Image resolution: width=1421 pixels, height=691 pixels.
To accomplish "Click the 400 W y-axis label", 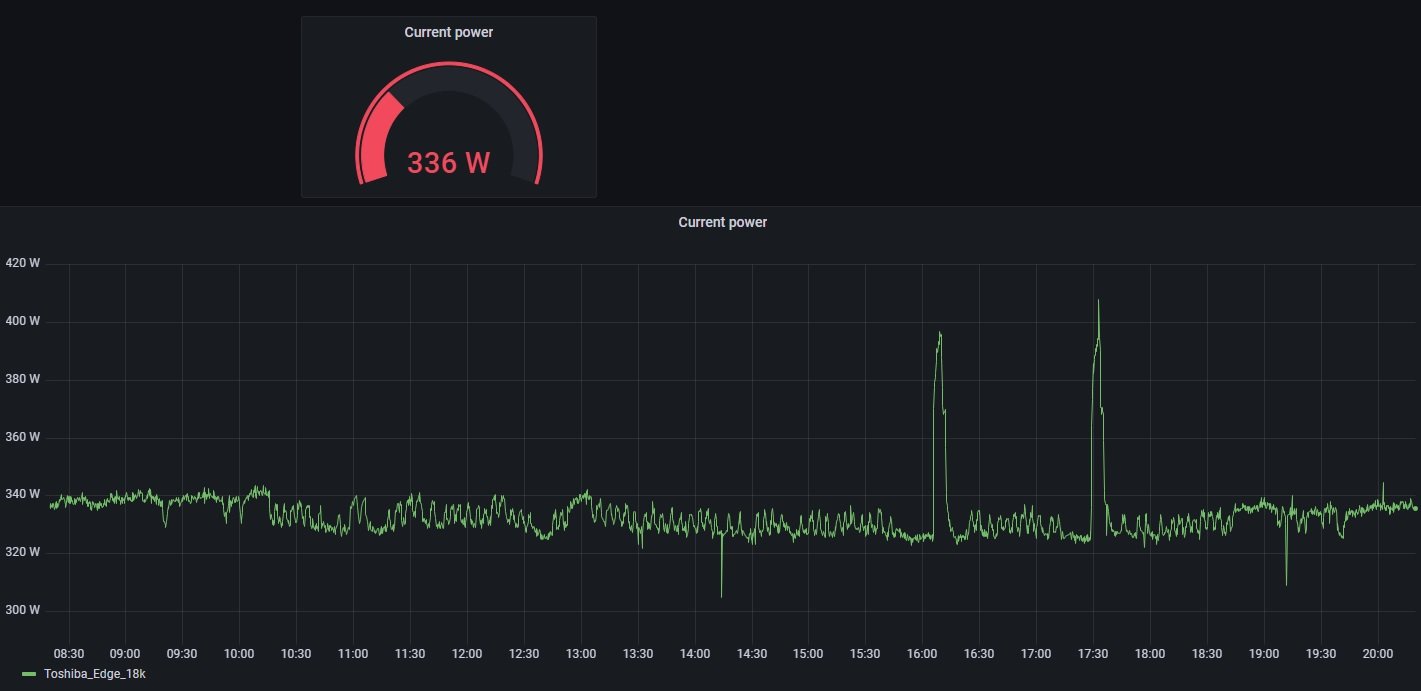I will pyautogui.click(x=23, y=321).
